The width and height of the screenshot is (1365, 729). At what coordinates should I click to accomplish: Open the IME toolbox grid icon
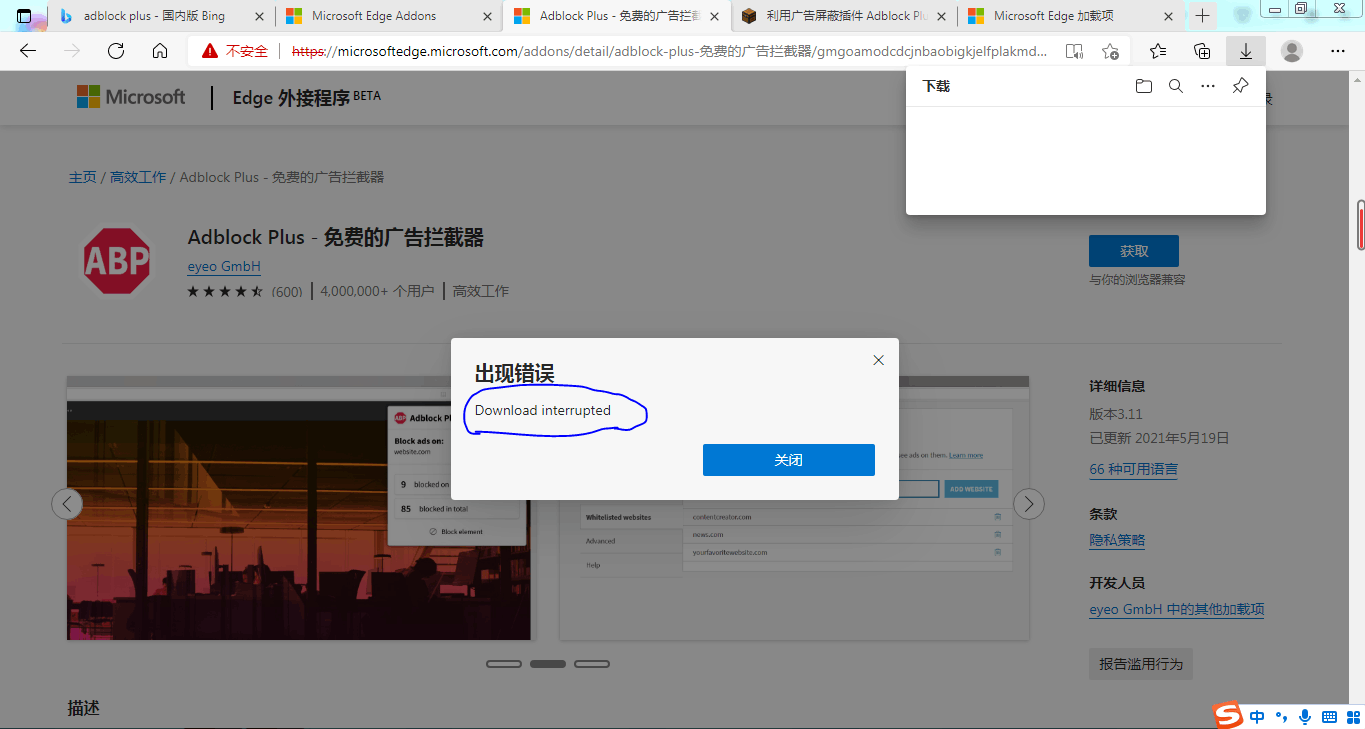(x=1352, y=717)
